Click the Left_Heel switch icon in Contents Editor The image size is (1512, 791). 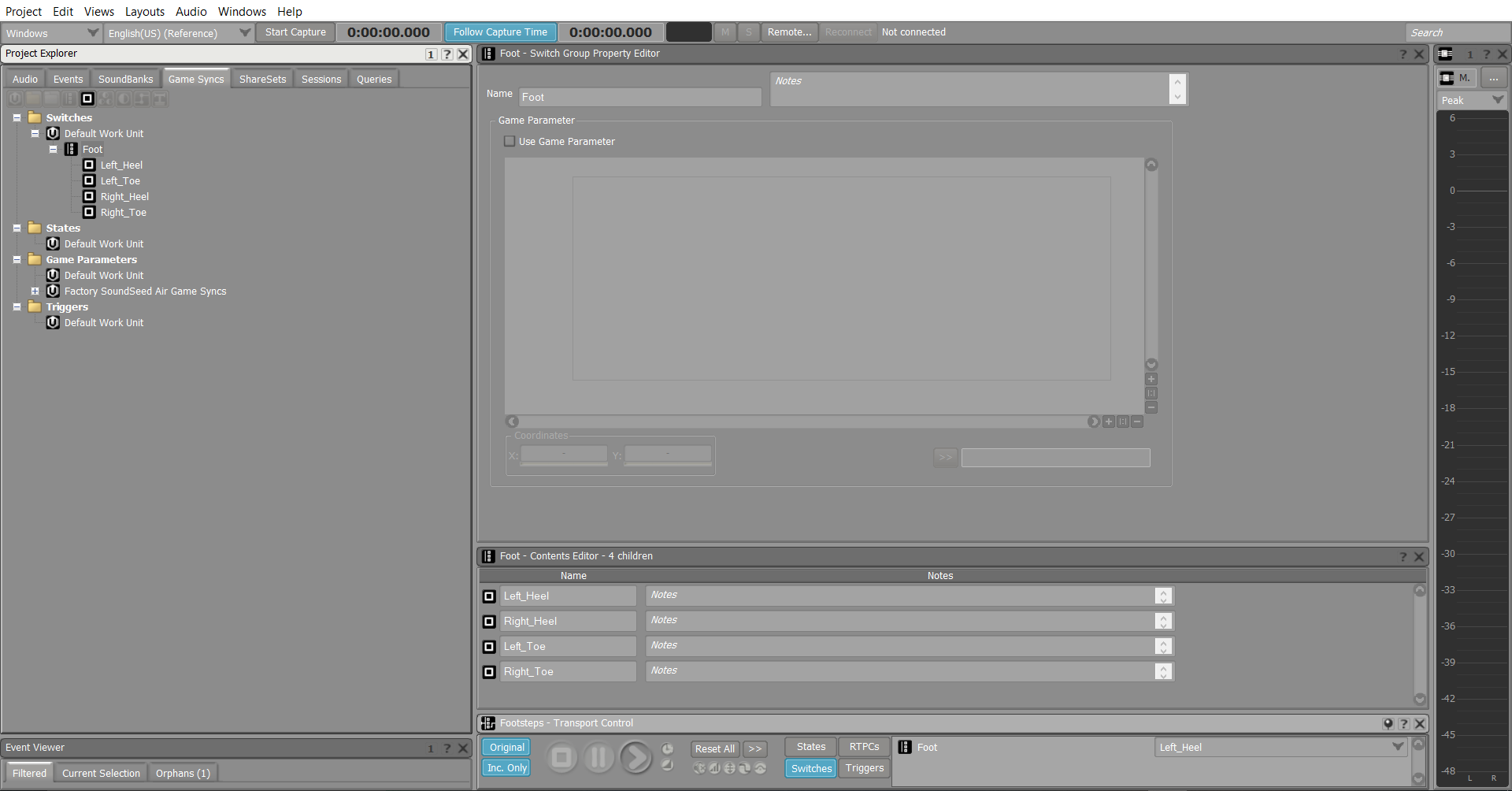489,596
